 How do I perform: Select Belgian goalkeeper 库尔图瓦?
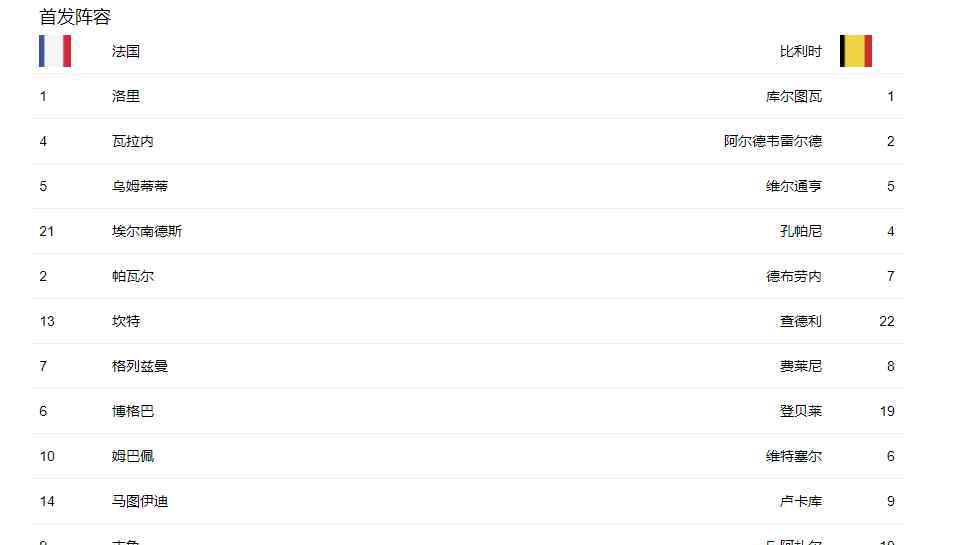[793, 97]
